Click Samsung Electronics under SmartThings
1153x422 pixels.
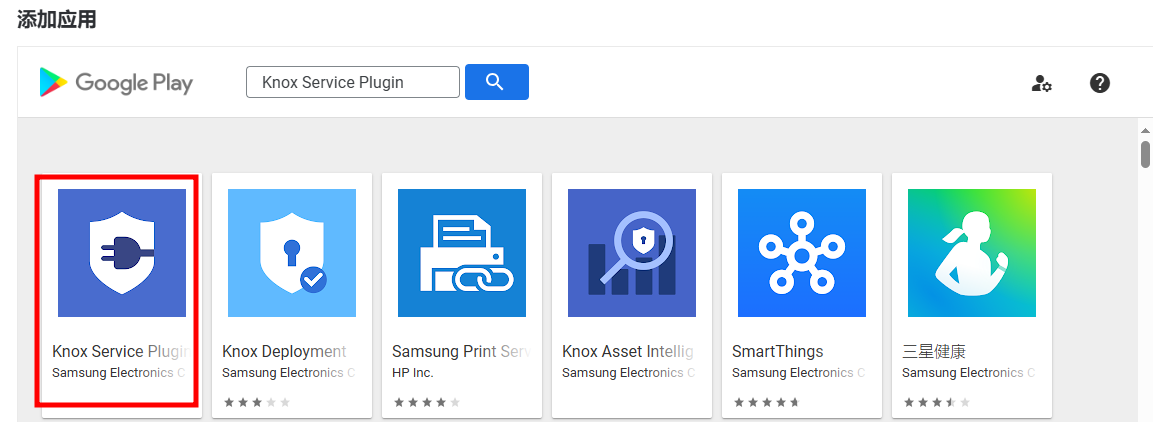click(x=799, y=373)
